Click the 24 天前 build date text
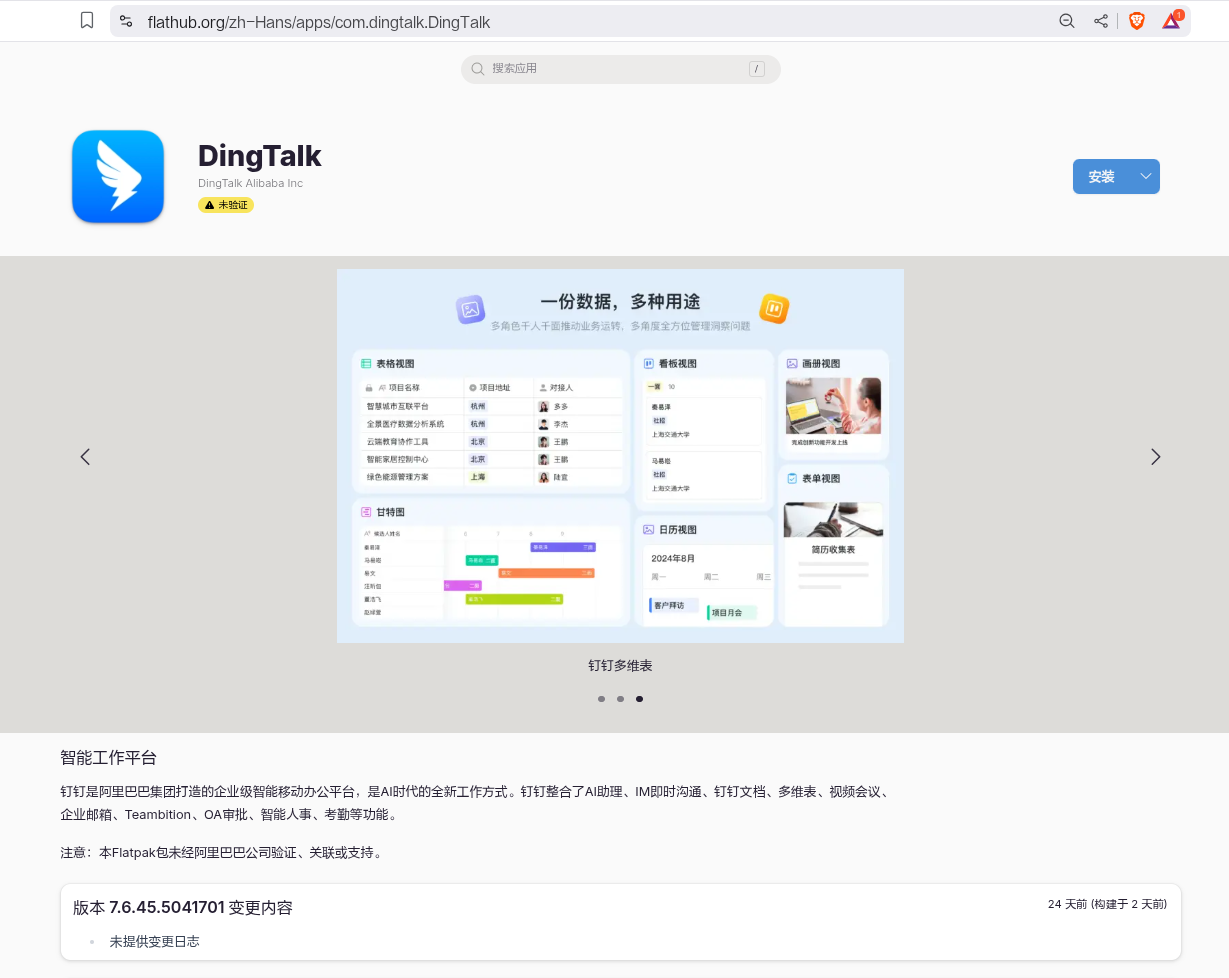This screenshot has width=1229, height=978. tap(1107, 904)
